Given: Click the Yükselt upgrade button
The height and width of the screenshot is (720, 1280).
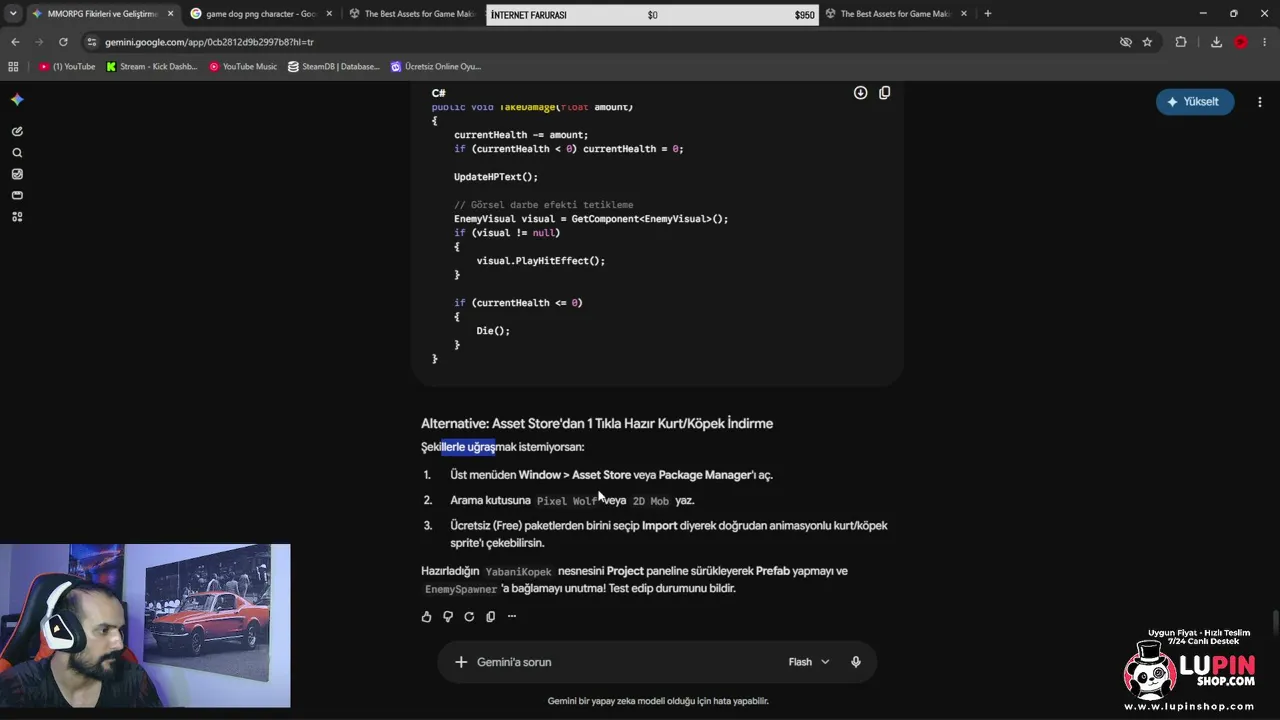Looking at the screenshot, I should click(1195, 102).
